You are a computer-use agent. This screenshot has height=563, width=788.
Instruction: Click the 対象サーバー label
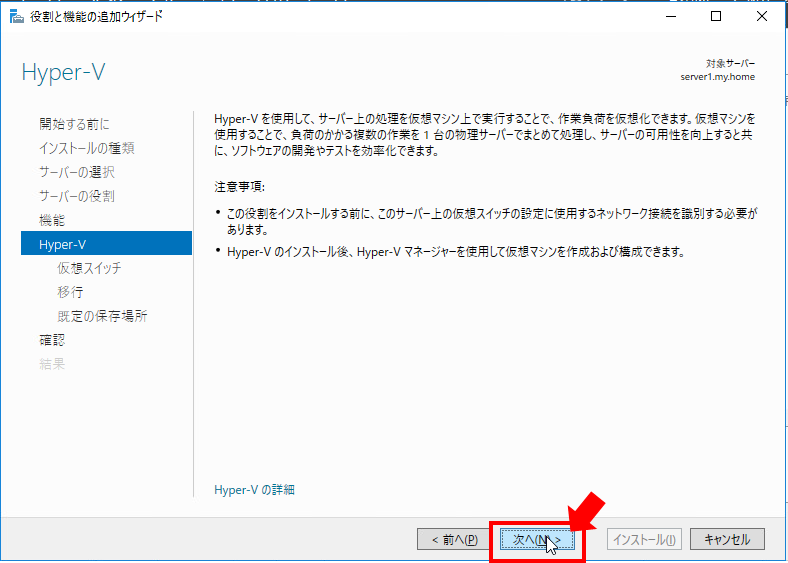[731, 64]
